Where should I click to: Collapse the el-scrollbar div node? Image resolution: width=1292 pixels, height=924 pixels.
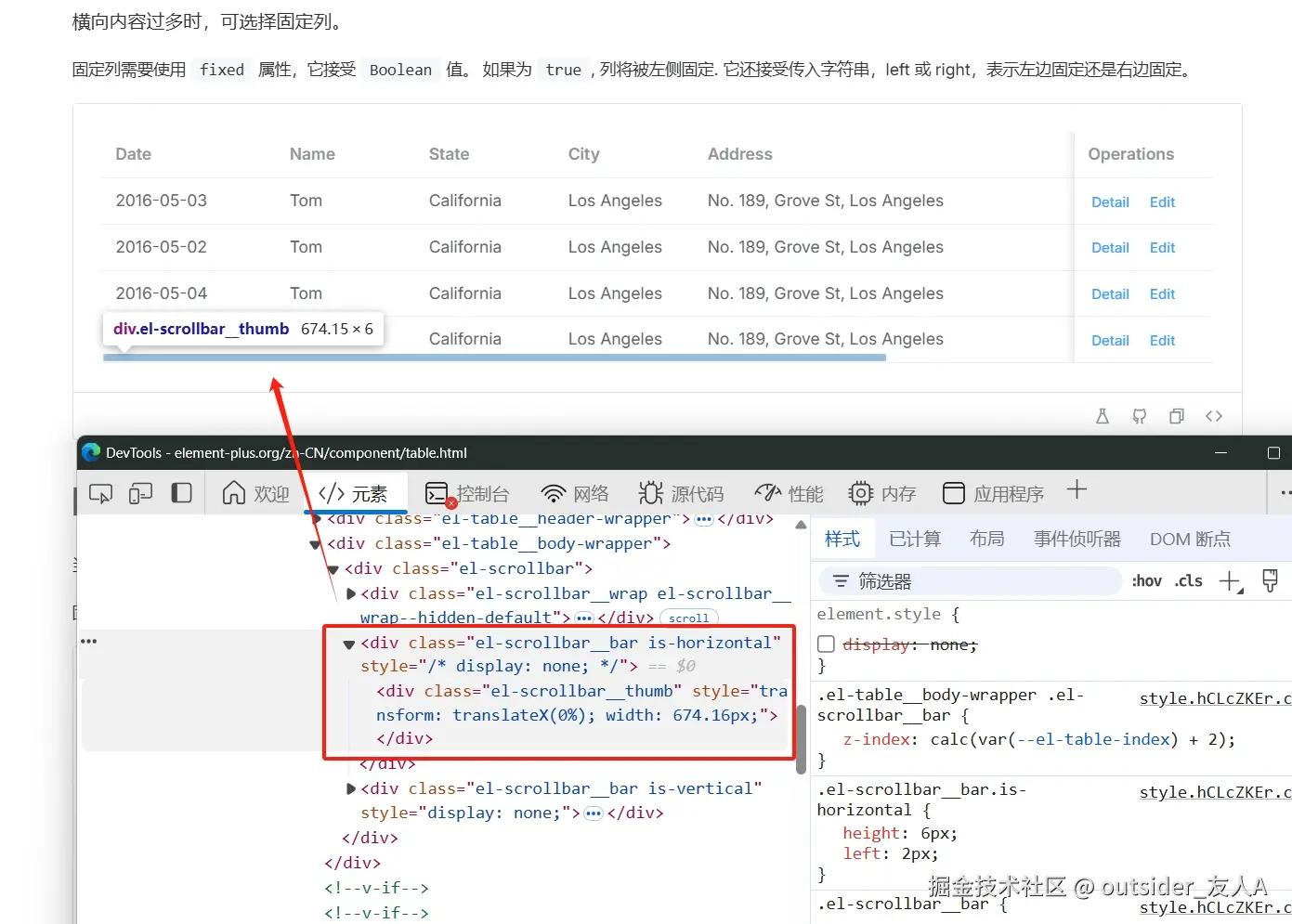click(x=333, y=569)
